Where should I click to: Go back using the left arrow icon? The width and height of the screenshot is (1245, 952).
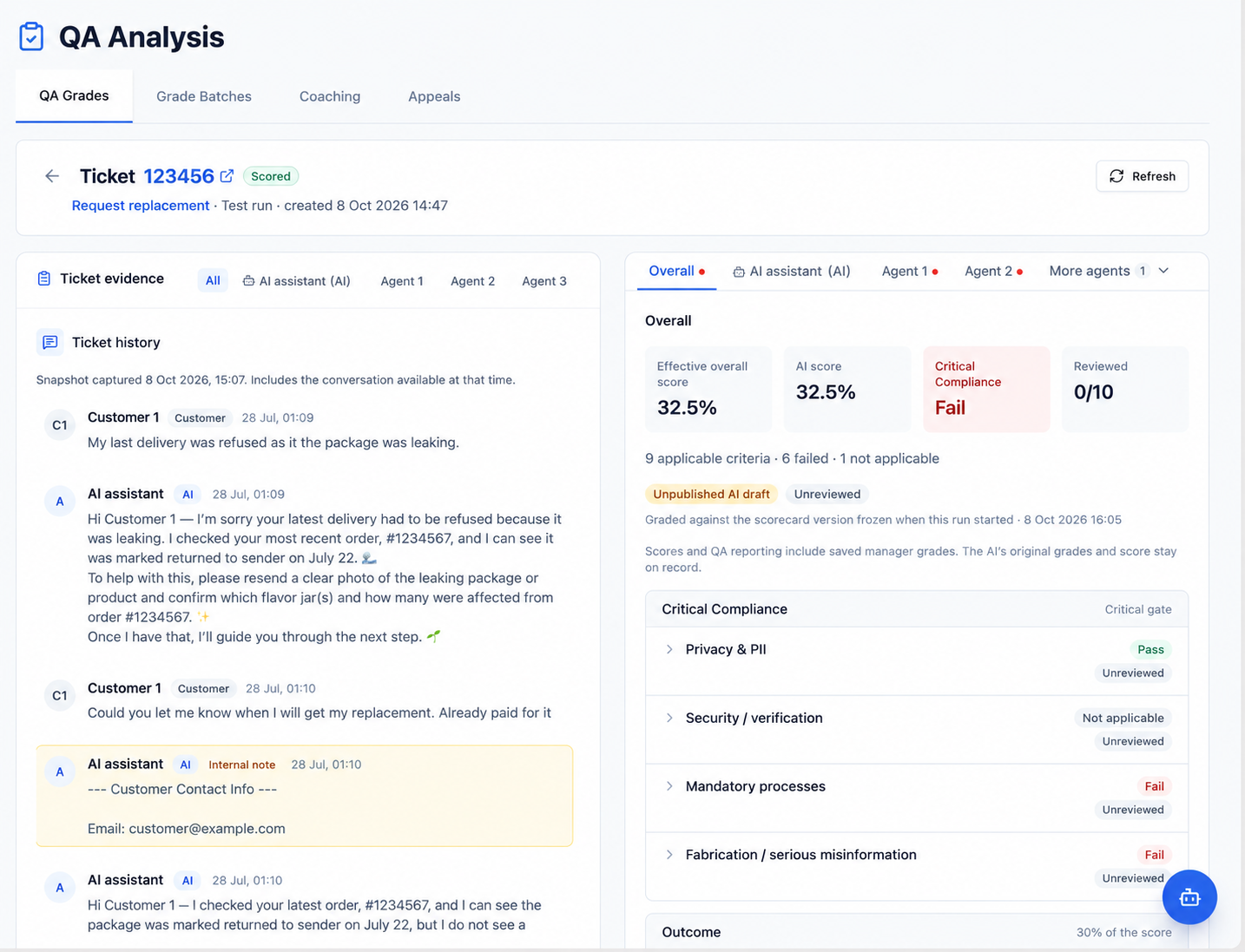click(x=52, y=176)
